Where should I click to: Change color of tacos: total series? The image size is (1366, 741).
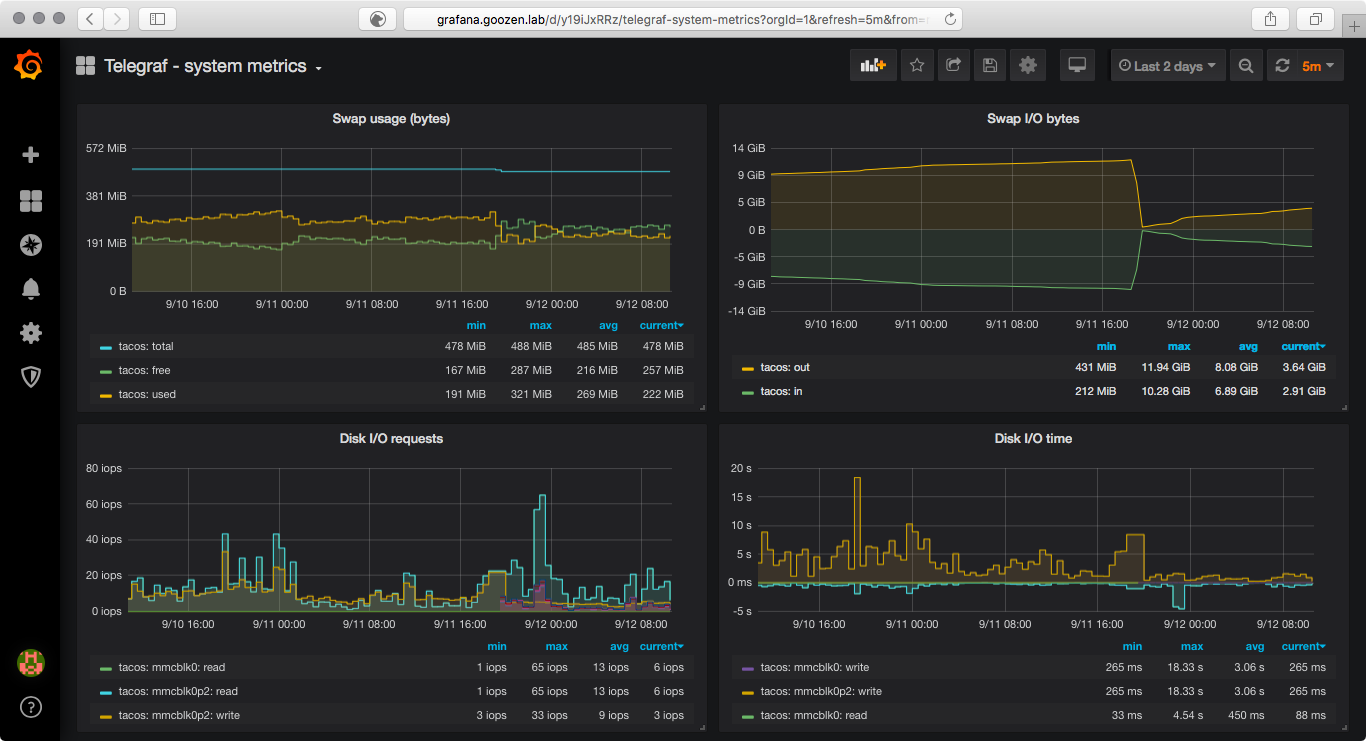pos(106,347)
